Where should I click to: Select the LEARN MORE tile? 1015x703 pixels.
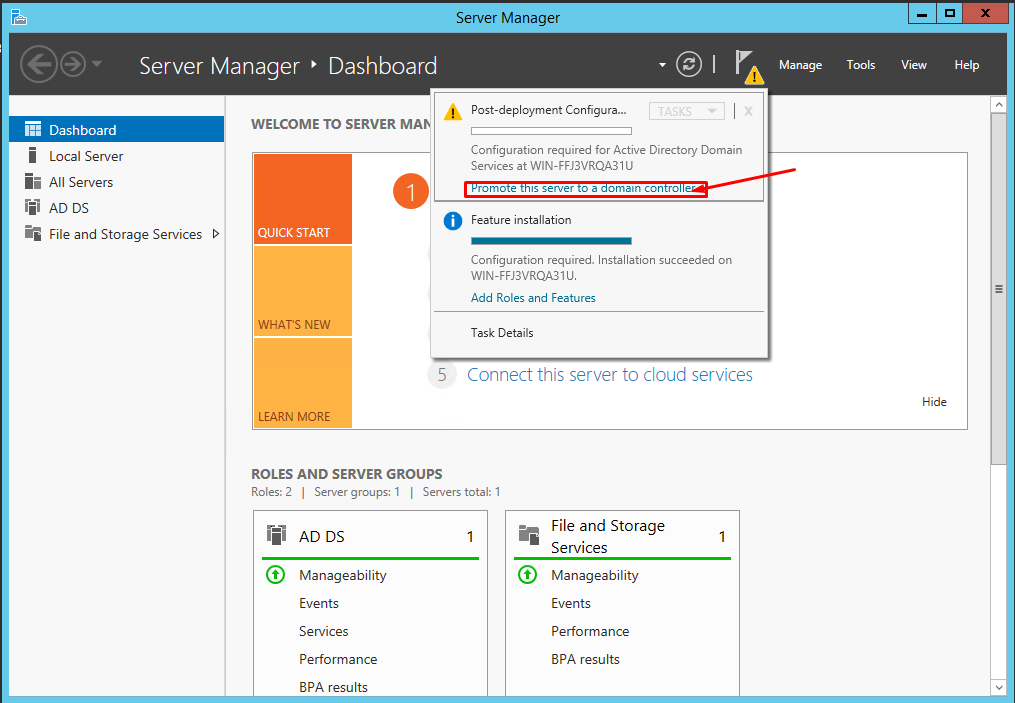tap(303, 383)
